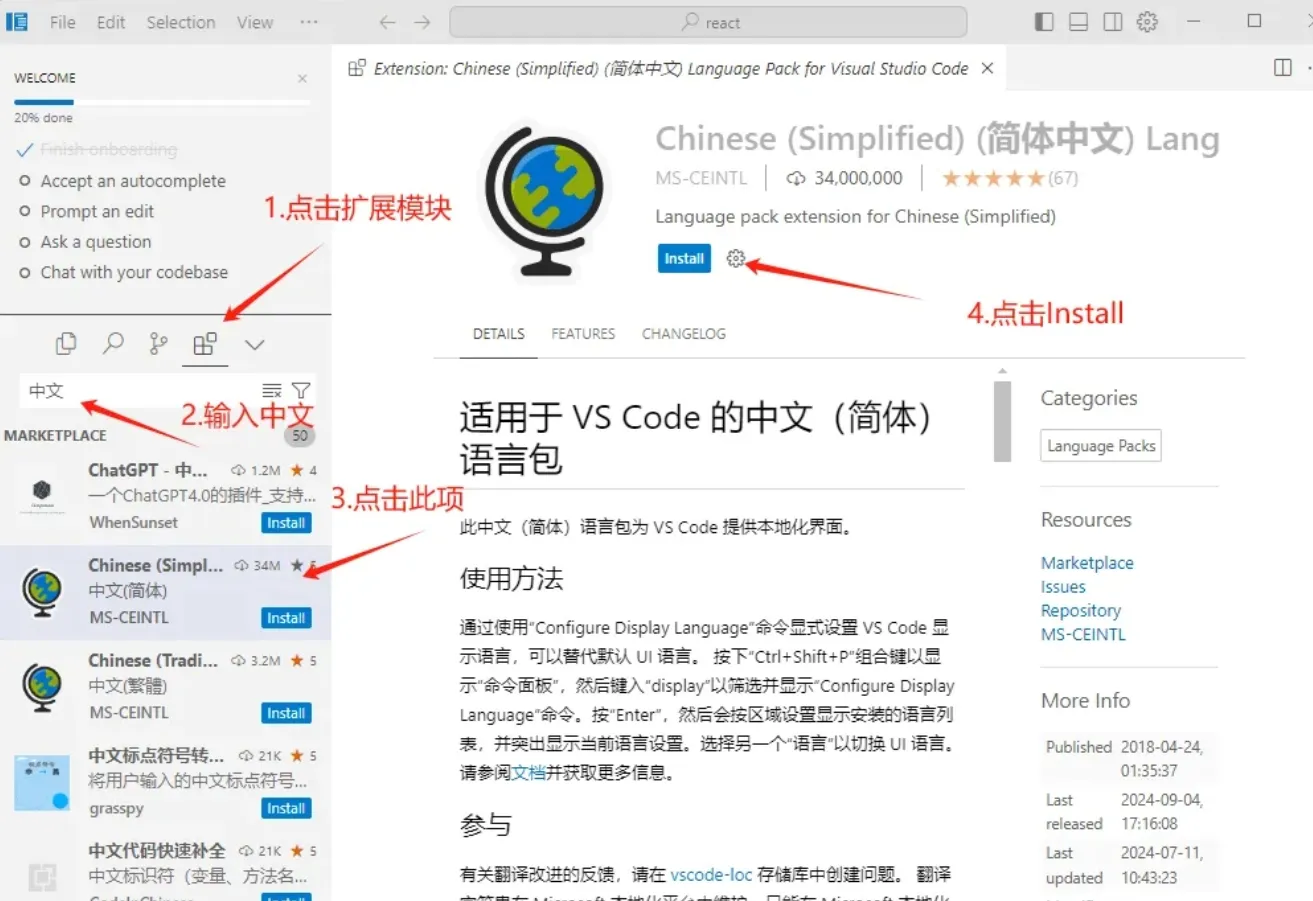Image resolution: width=1313 pixels, height=901 pixels.
Task: Open the Source Control branch icon
Action: (x=158, y=344)
